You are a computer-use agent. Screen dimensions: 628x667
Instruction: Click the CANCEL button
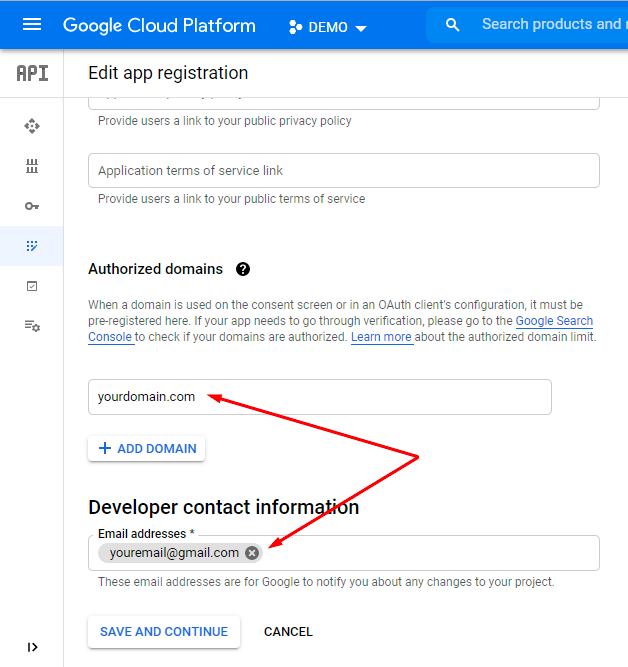[x=288, y=632]
